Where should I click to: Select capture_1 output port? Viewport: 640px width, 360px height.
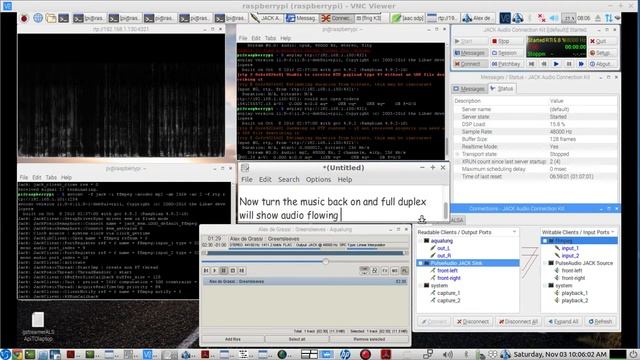point(448,293)
